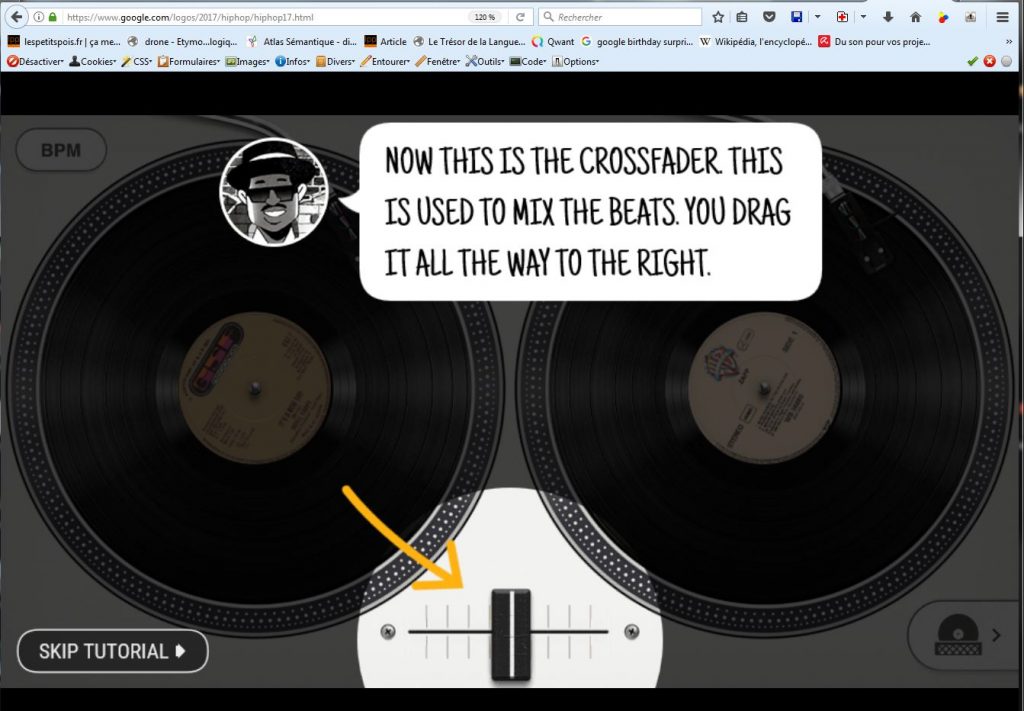Click the left vinyl record label
This screenshot has width=1024, height=711.
click(255, 387)
